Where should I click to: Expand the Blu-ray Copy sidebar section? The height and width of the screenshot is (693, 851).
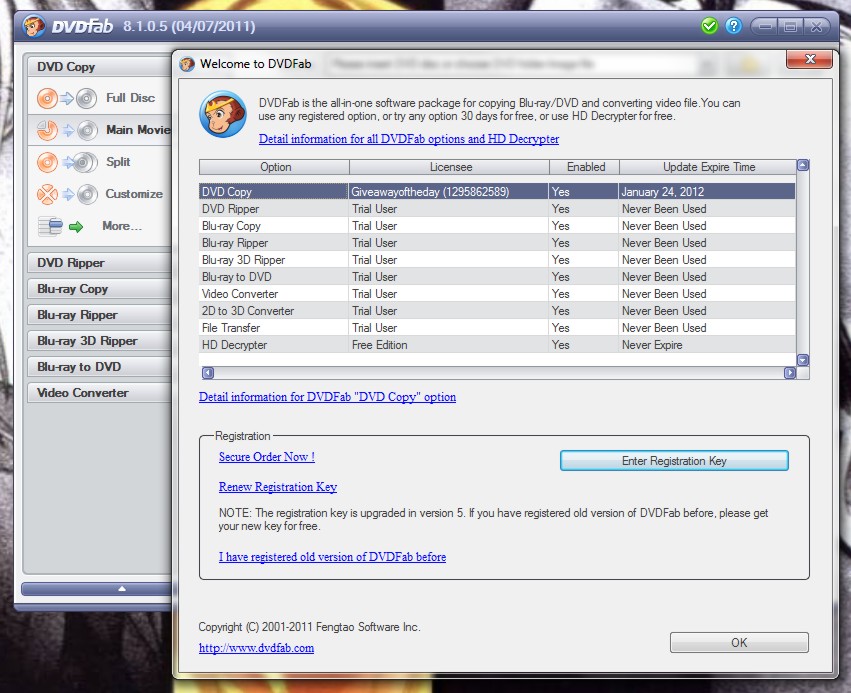(x=100, y=289)
